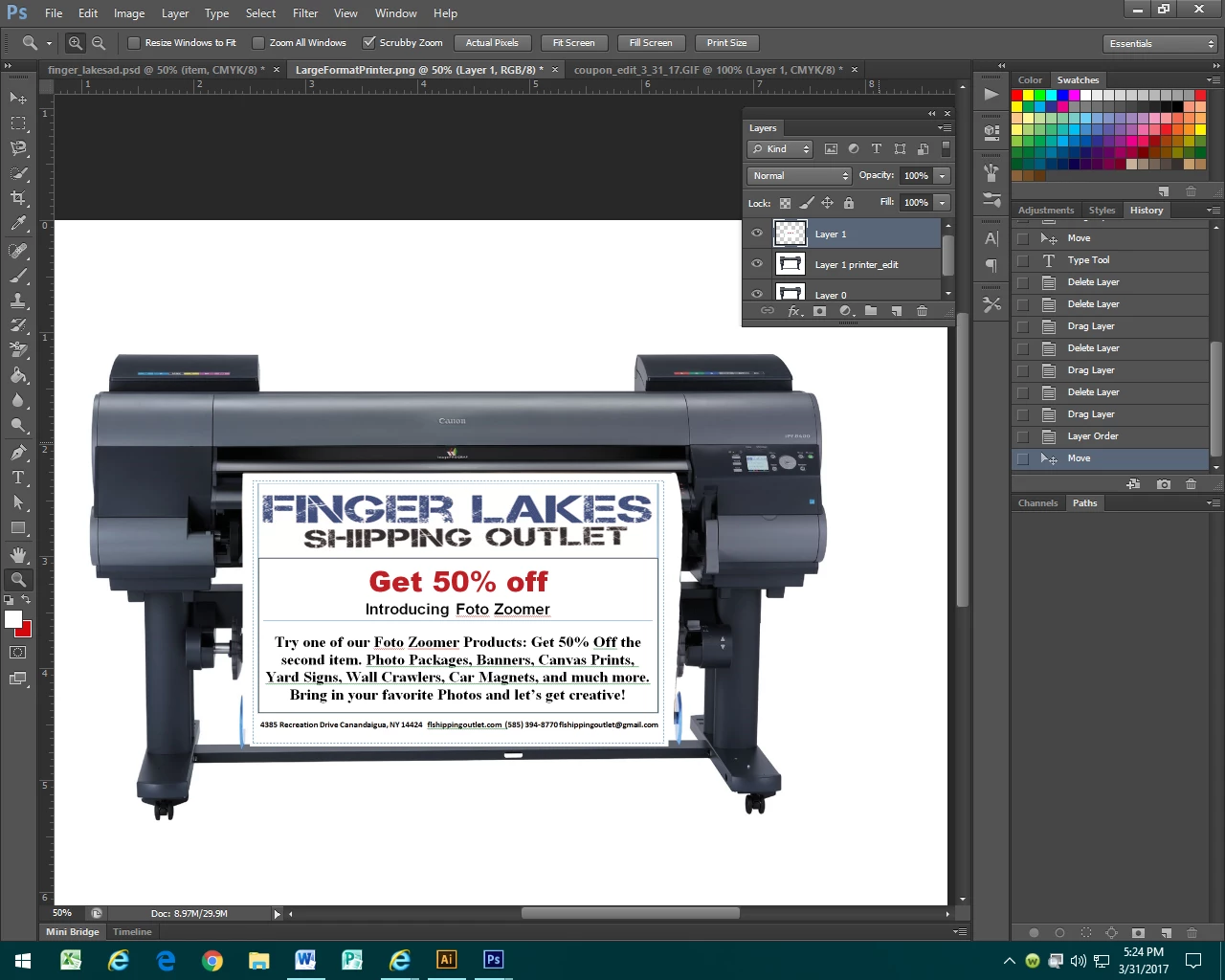Click Layer 1 thumbnail in Layers panel

click(790, 234)
